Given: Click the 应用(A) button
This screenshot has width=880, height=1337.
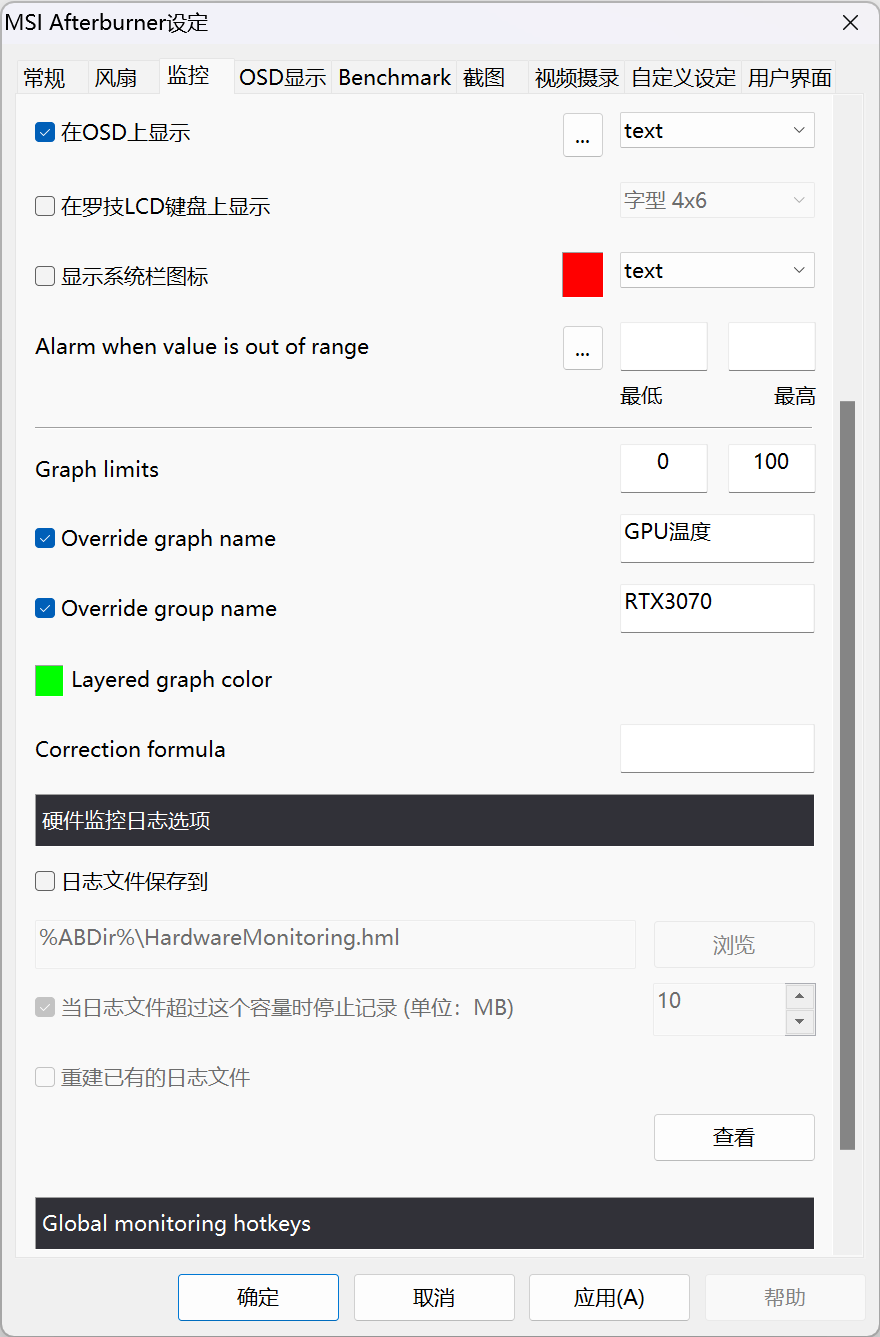Looking at the screenshot, I should pos(609,1297).
